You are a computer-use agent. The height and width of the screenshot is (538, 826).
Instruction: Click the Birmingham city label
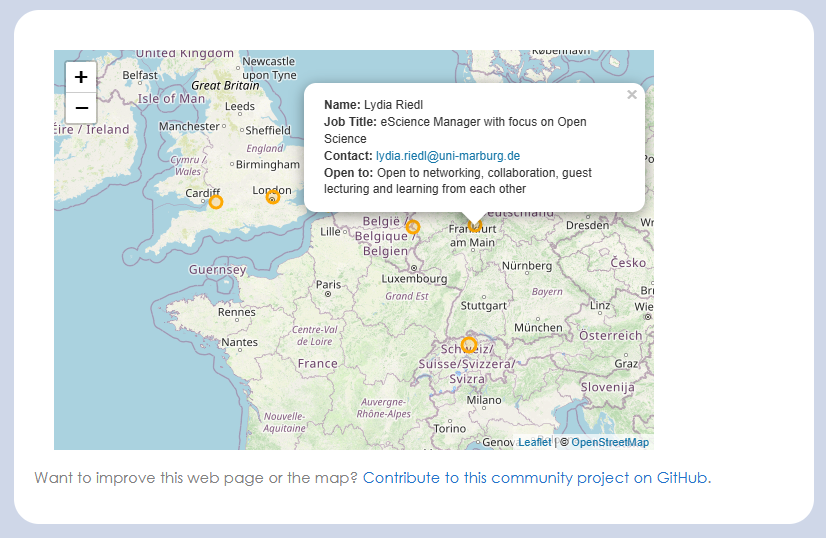pyautogui.click(x=267, y=164)
